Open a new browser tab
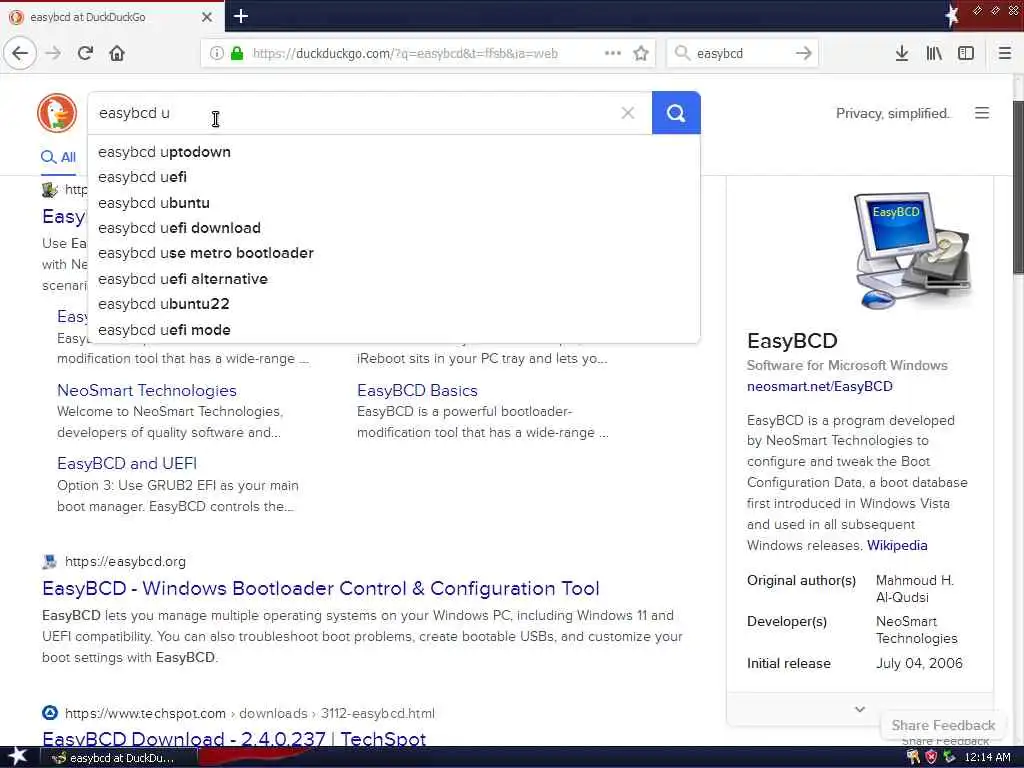 pos(240,16)
